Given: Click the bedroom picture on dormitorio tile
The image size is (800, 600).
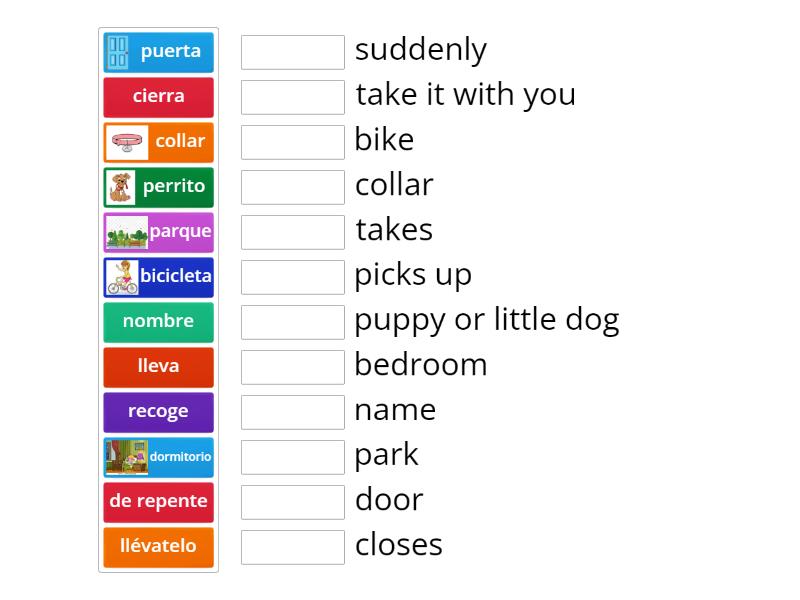Looking at the screenshot, I should tap(126, 457).
